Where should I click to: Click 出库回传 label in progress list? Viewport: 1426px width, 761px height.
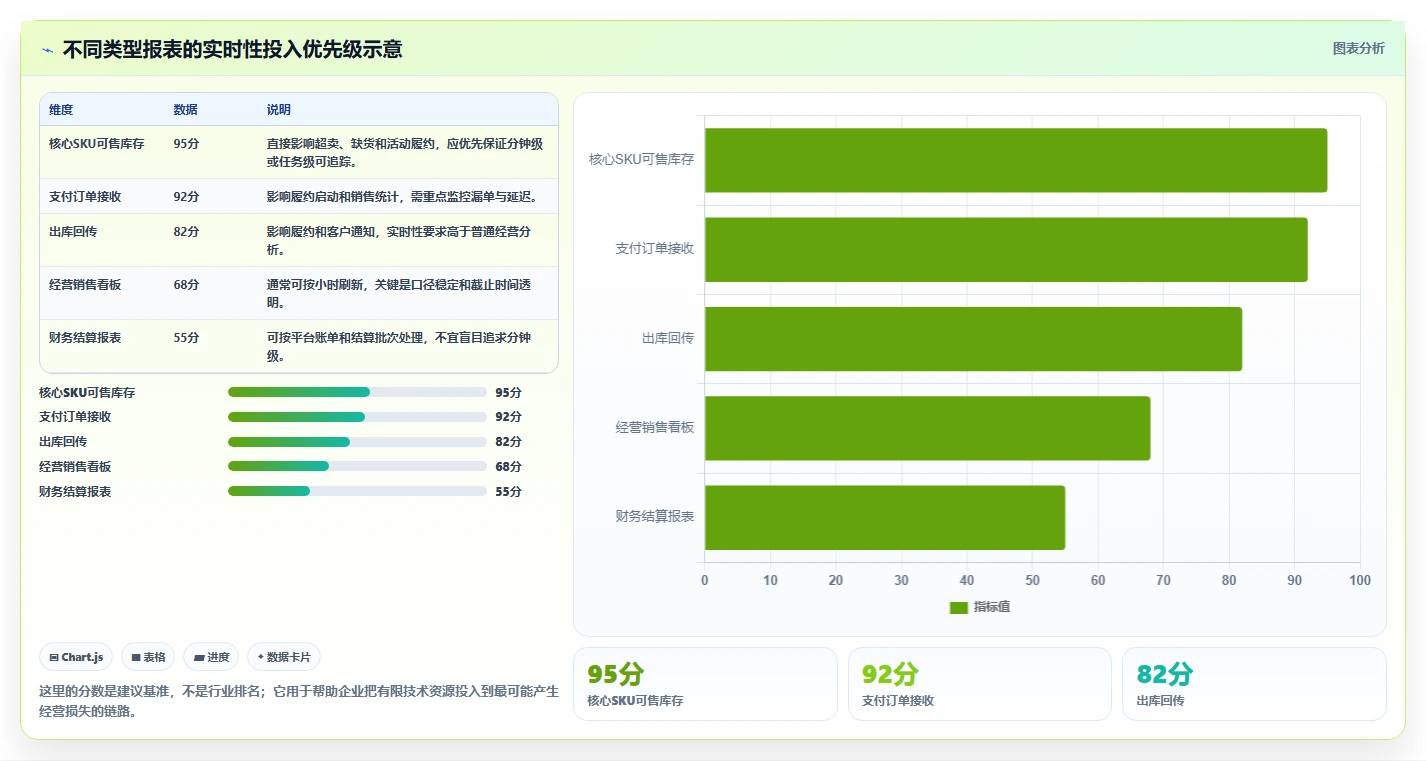(x=63, y=442)
